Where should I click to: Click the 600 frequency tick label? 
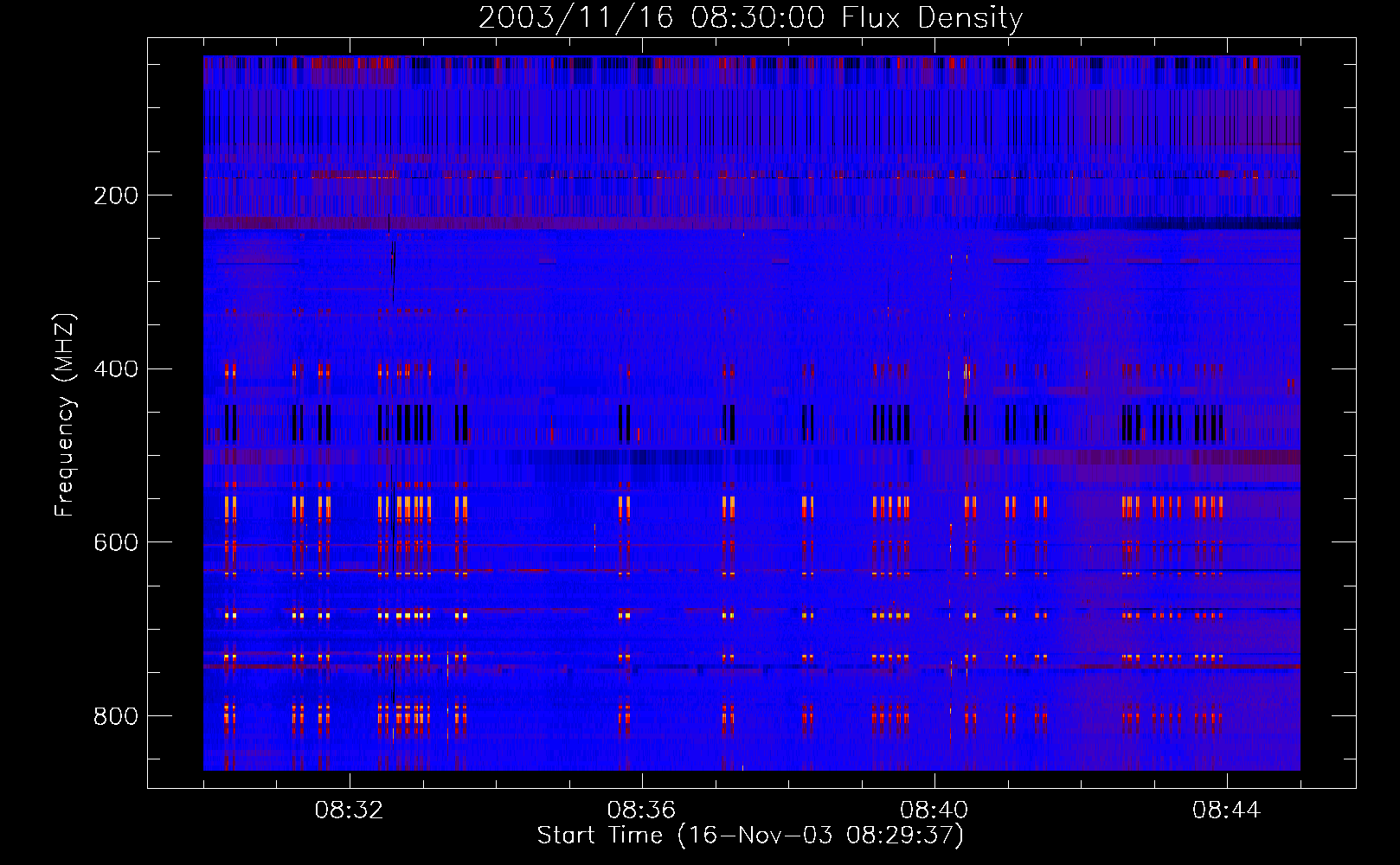[116, 542]
